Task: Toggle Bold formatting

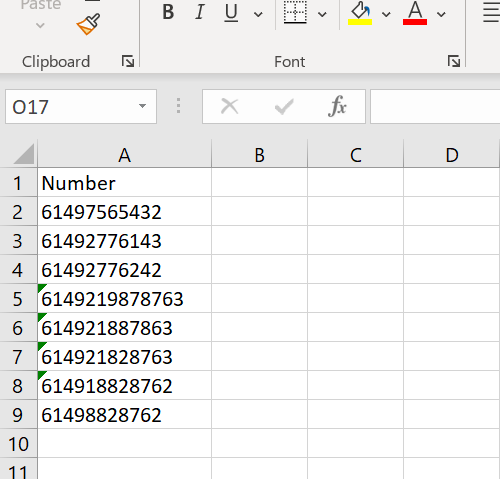Action: coord(168,13)
